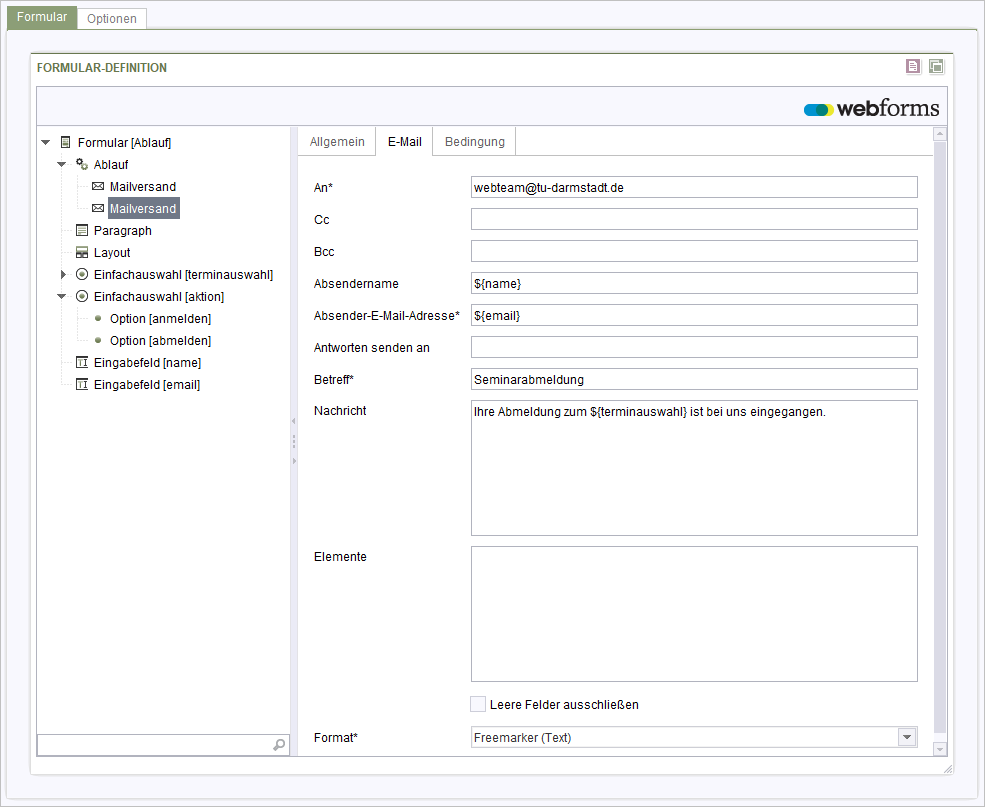Select Eingabefeld [name] tree item
Image resolution: width=985 pixels, height=807 pixels.
pyautogui.click(x=147, y=362)
